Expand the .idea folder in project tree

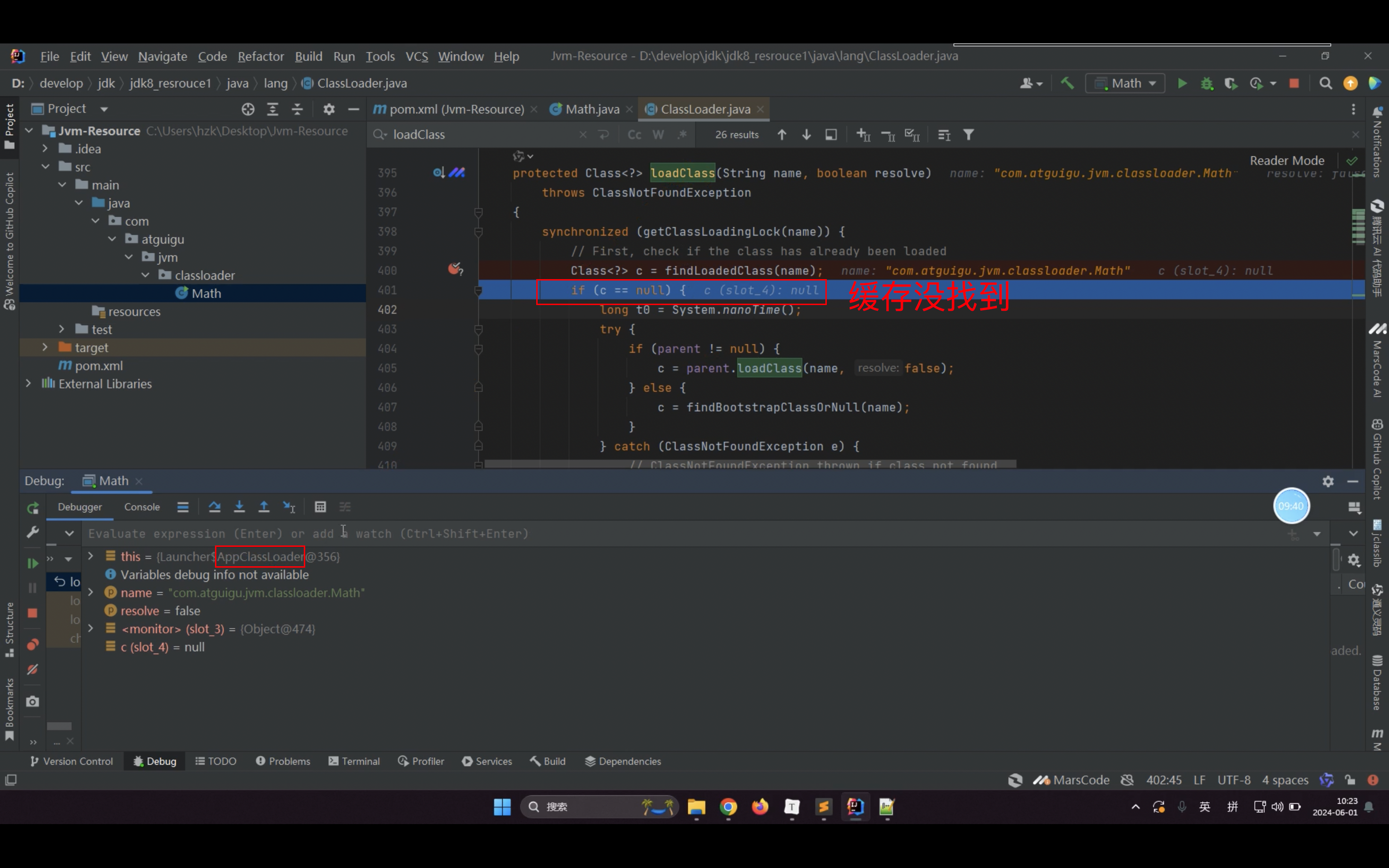point(45,149)
